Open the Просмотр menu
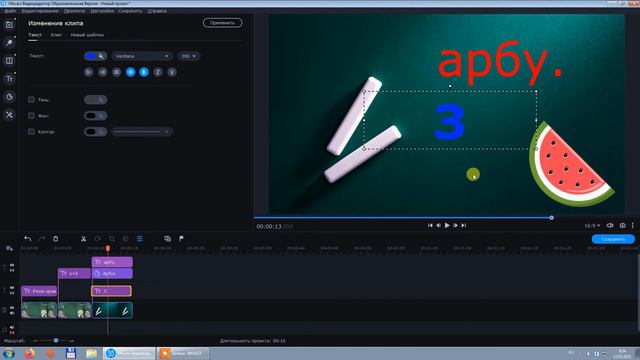 pos(75,11)
